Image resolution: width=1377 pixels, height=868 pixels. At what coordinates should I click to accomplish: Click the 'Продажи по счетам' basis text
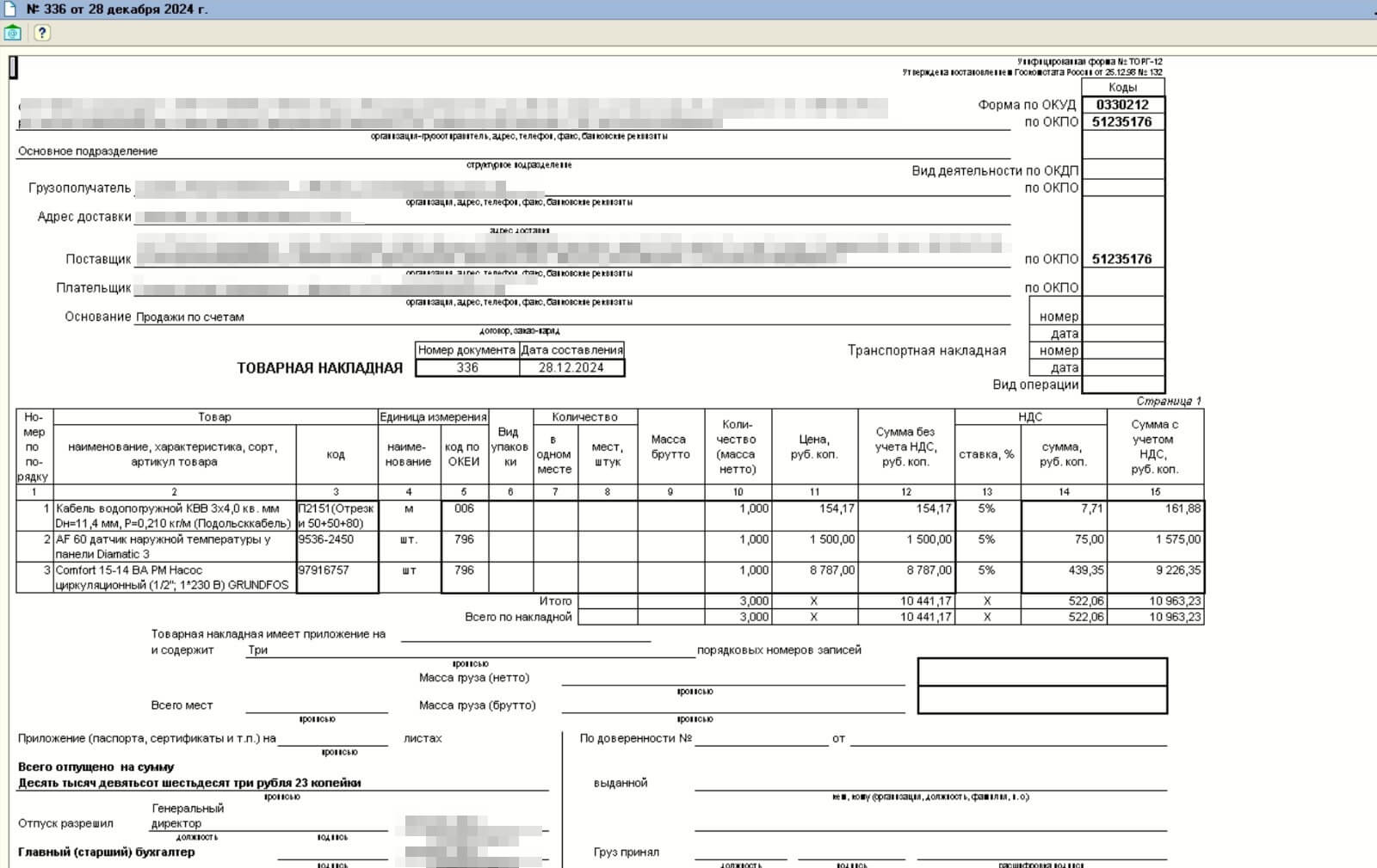pos(190,317)
